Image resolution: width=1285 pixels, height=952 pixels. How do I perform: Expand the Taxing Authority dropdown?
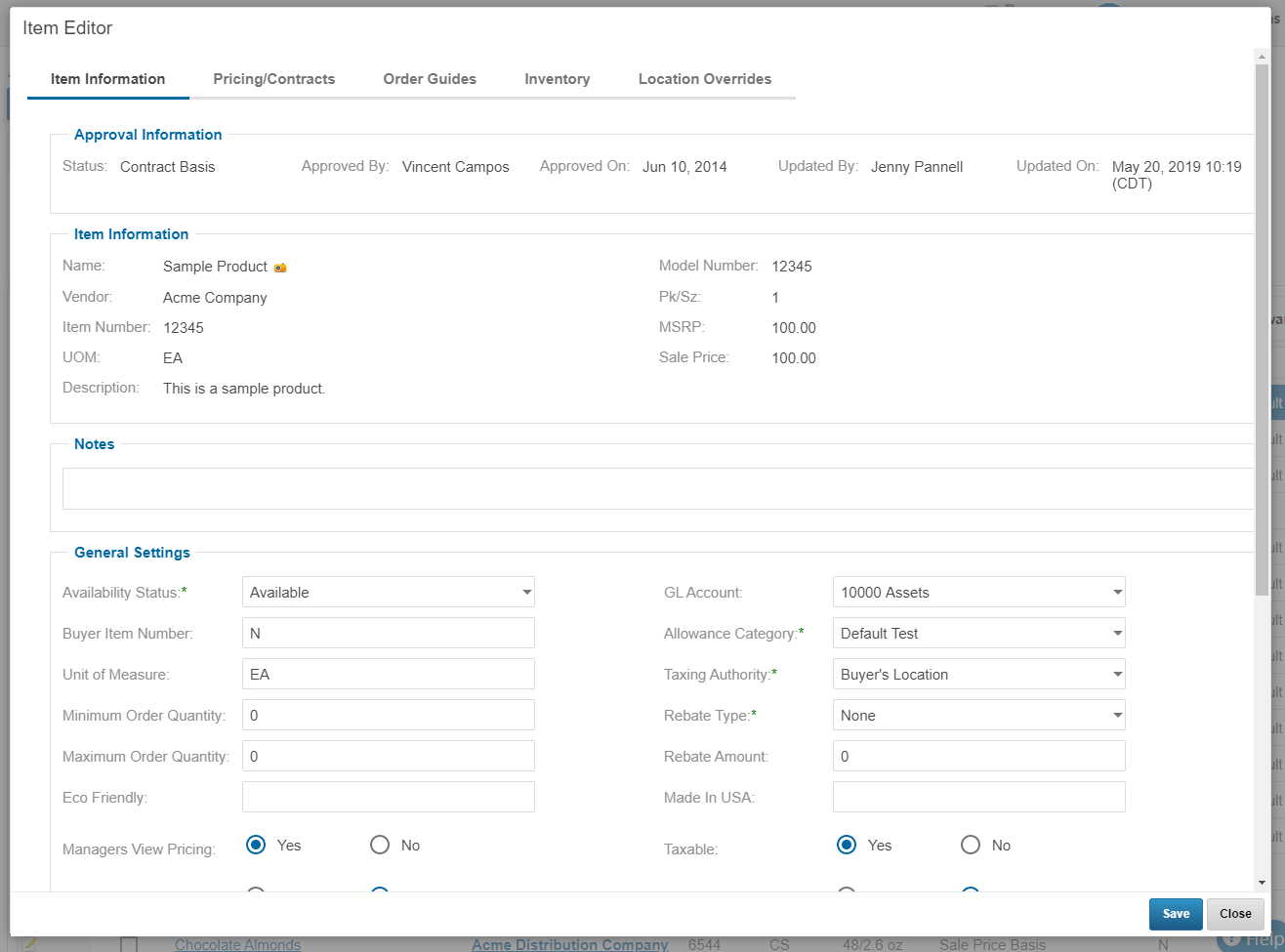[x=978, y=675]
